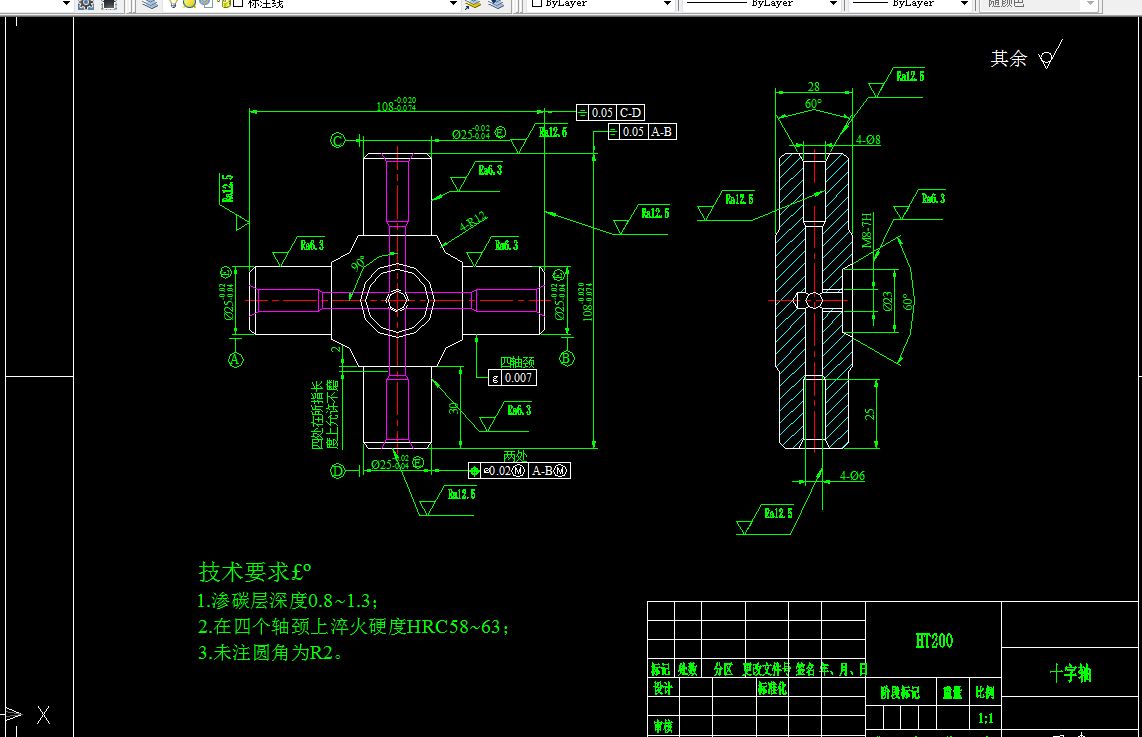
Task: Toggle the layer freeze sun icon
Action: click(189, 4)
